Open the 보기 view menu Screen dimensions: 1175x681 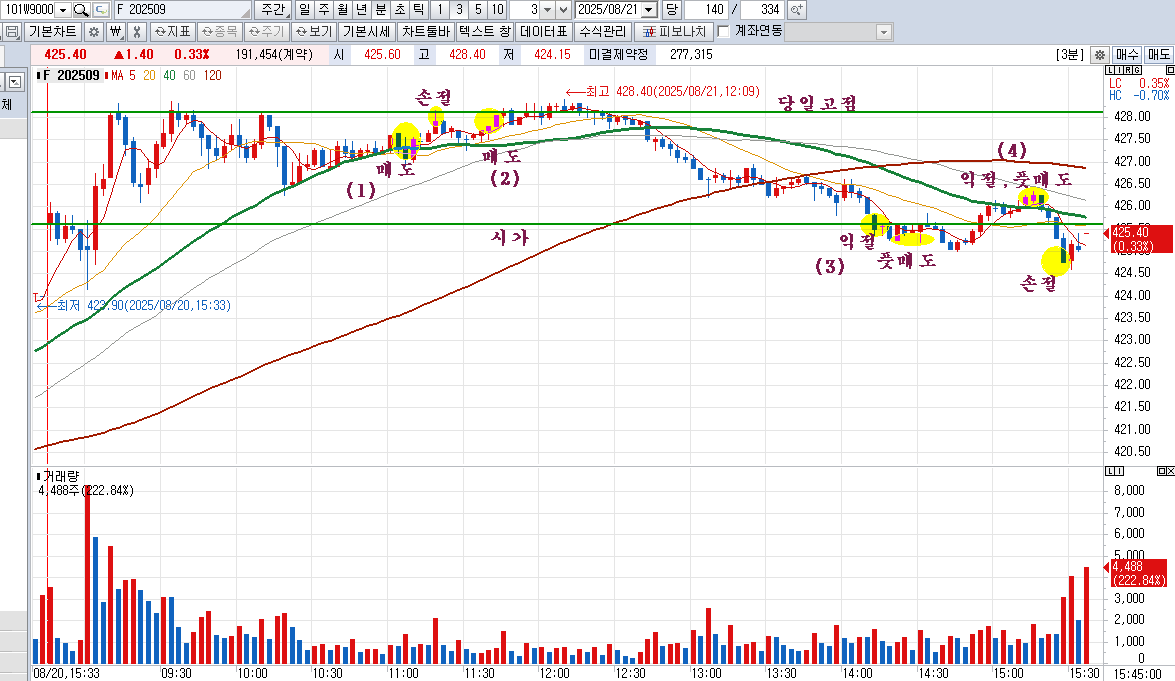pyautogui.click(x=313, y=31)
